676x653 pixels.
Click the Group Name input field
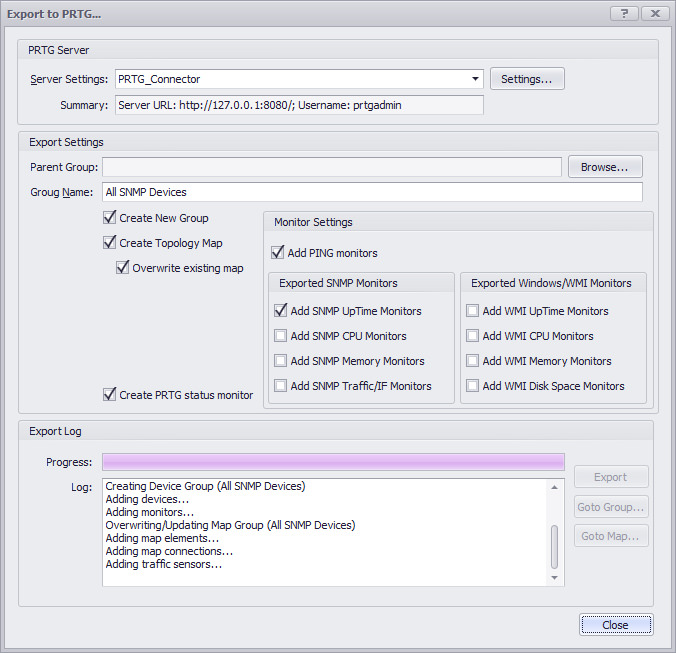coord(372,192)
